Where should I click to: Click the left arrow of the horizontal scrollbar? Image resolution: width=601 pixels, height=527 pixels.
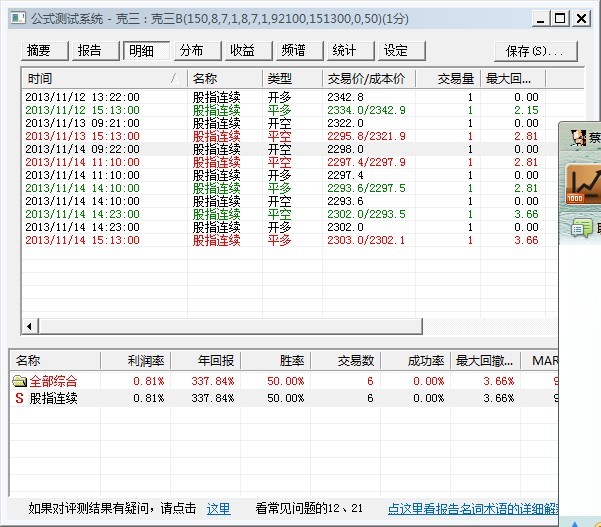[29, 326]
